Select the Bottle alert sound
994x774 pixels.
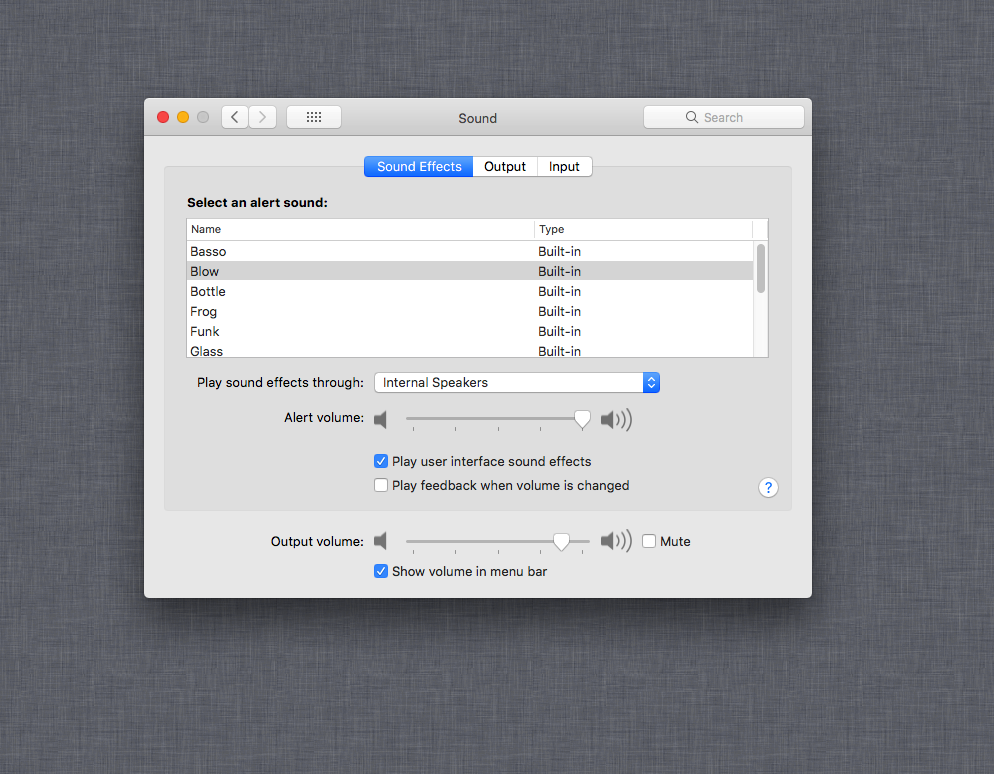coord(470,292)
